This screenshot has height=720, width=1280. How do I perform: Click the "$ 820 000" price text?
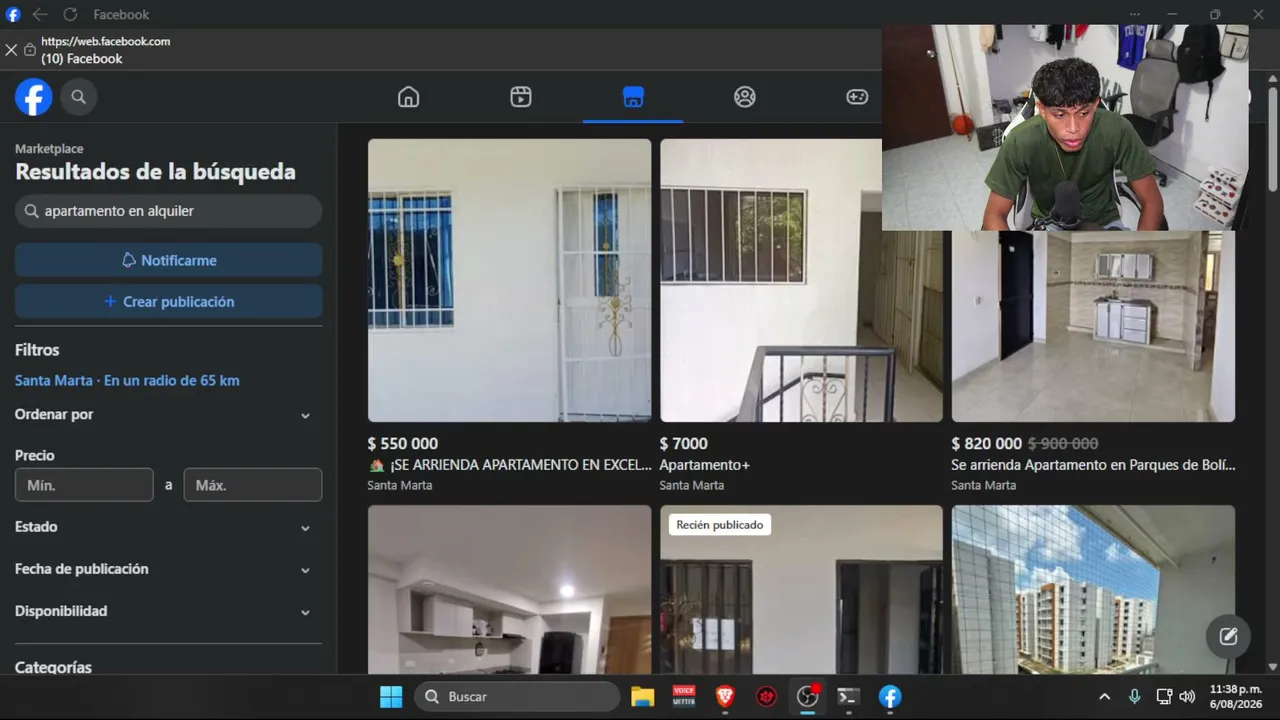point(987,444)
